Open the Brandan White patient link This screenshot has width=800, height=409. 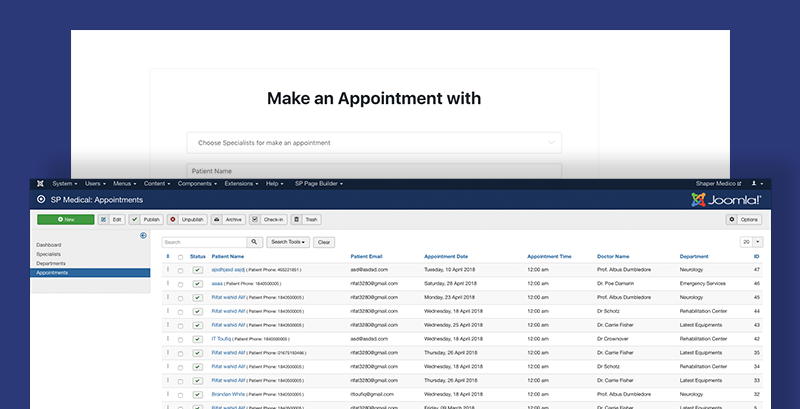click(231, 394)
